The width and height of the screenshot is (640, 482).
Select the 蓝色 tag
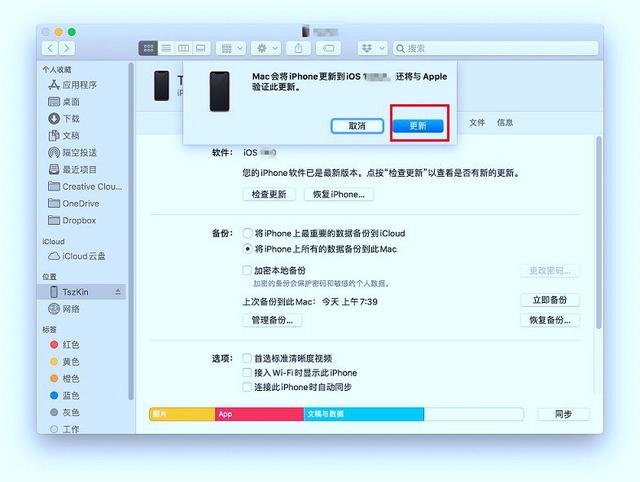point(64,395)
